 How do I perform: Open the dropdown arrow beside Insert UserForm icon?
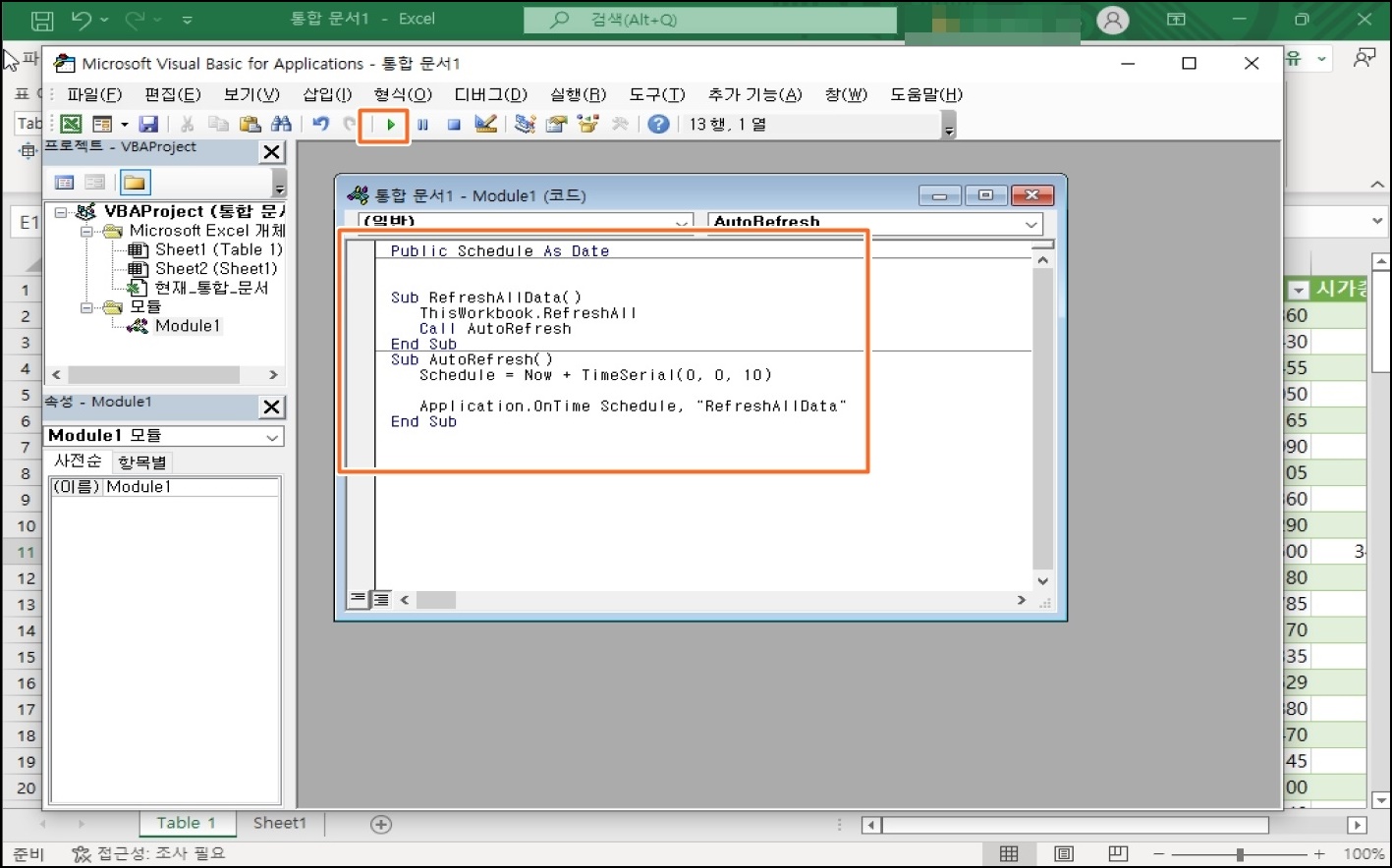(x=124, y=125)
